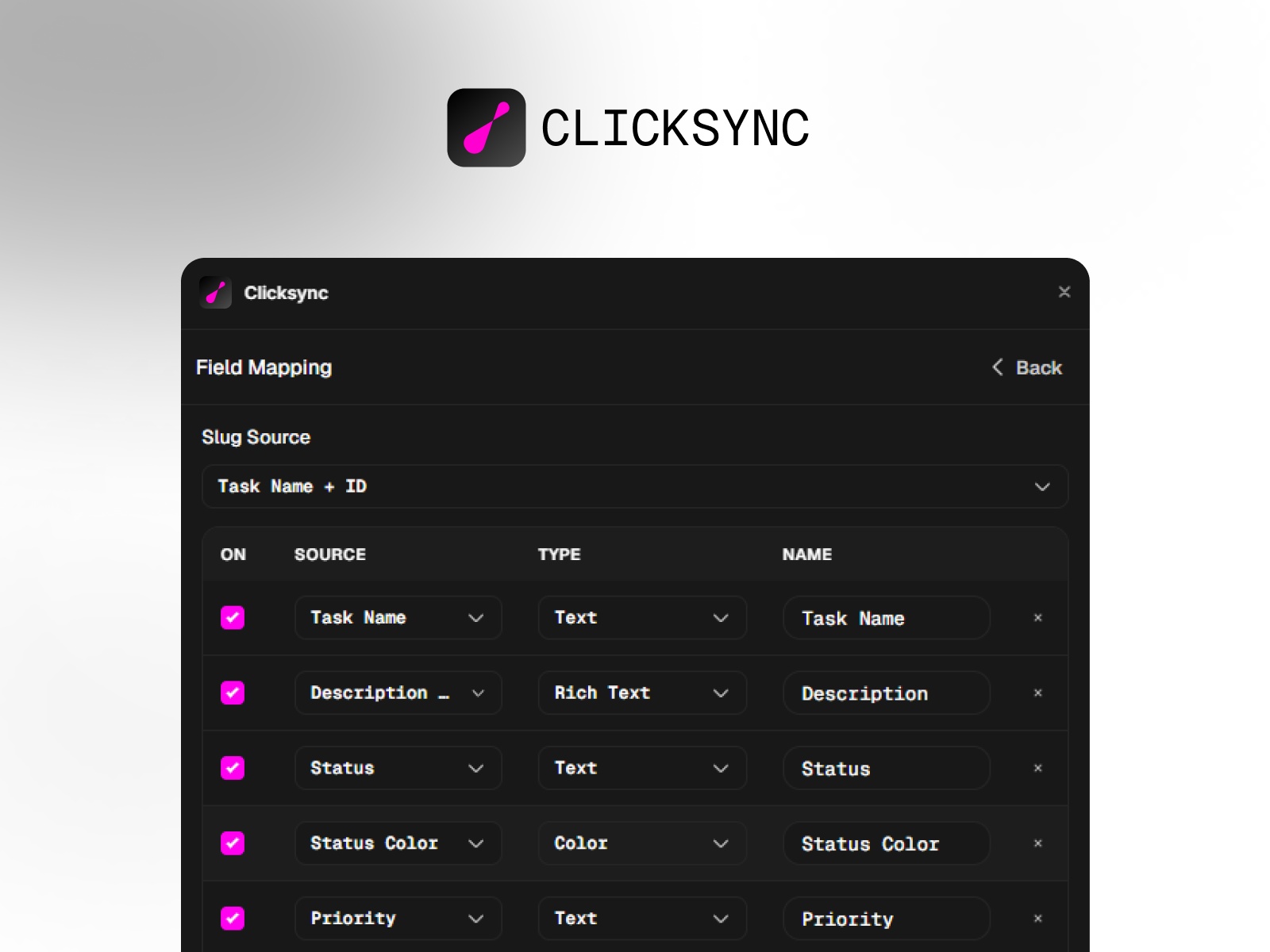Click the Back button
Screen dimensions: 1270x952
tap(1038, 367)
